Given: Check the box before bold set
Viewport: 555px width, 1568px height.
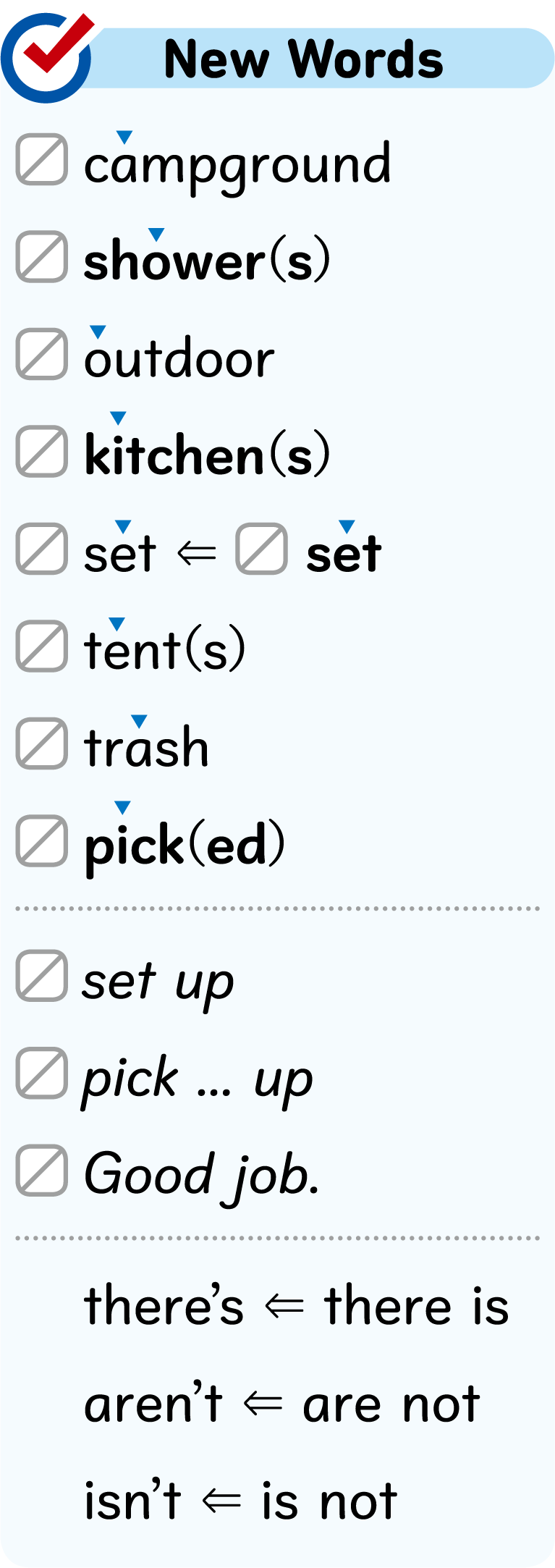Looking at the screenshot, I should point(262,549).
